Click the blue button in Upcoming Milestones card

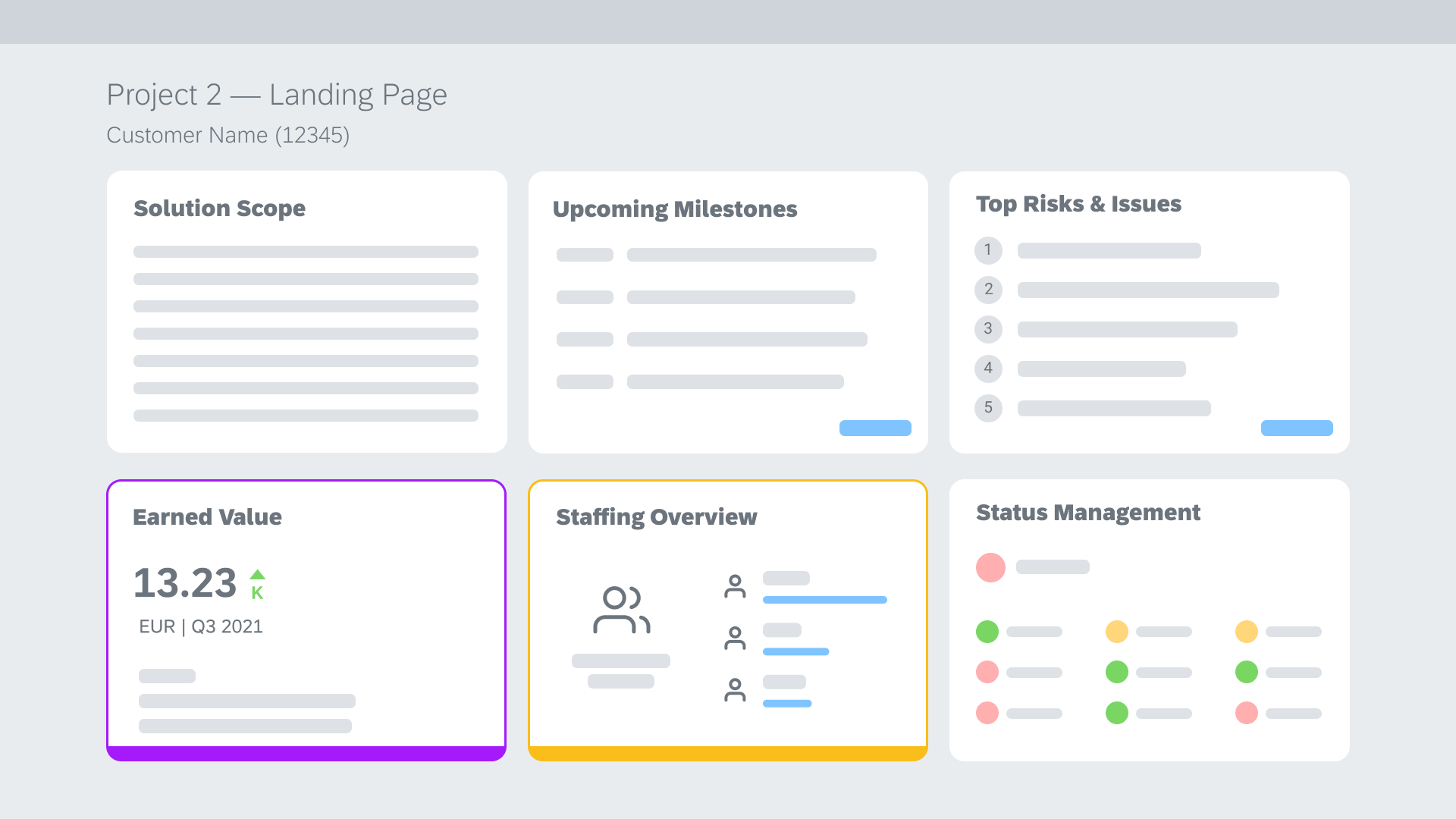pos(875,428)
